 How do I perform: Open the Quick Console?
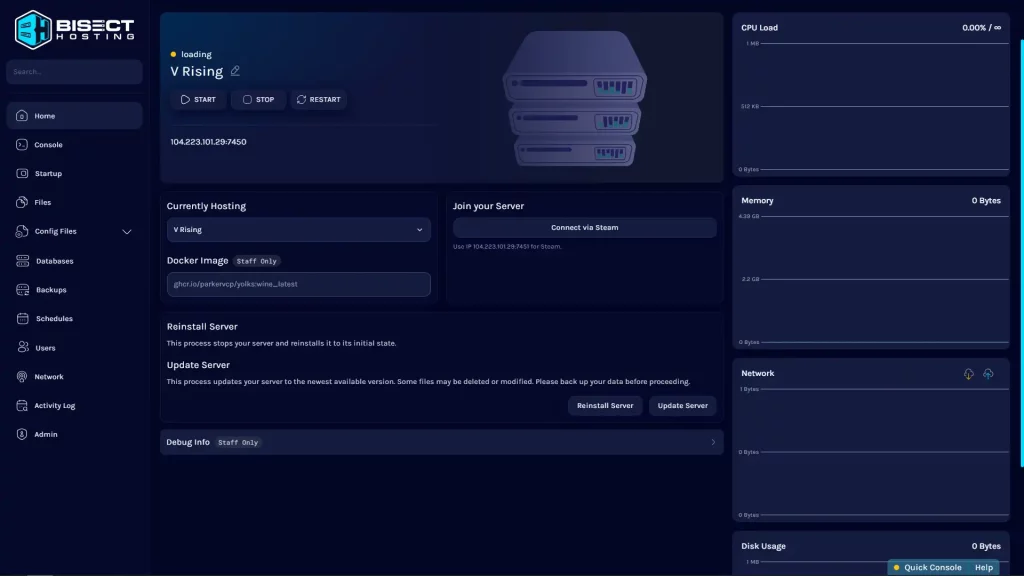[927, 567]
